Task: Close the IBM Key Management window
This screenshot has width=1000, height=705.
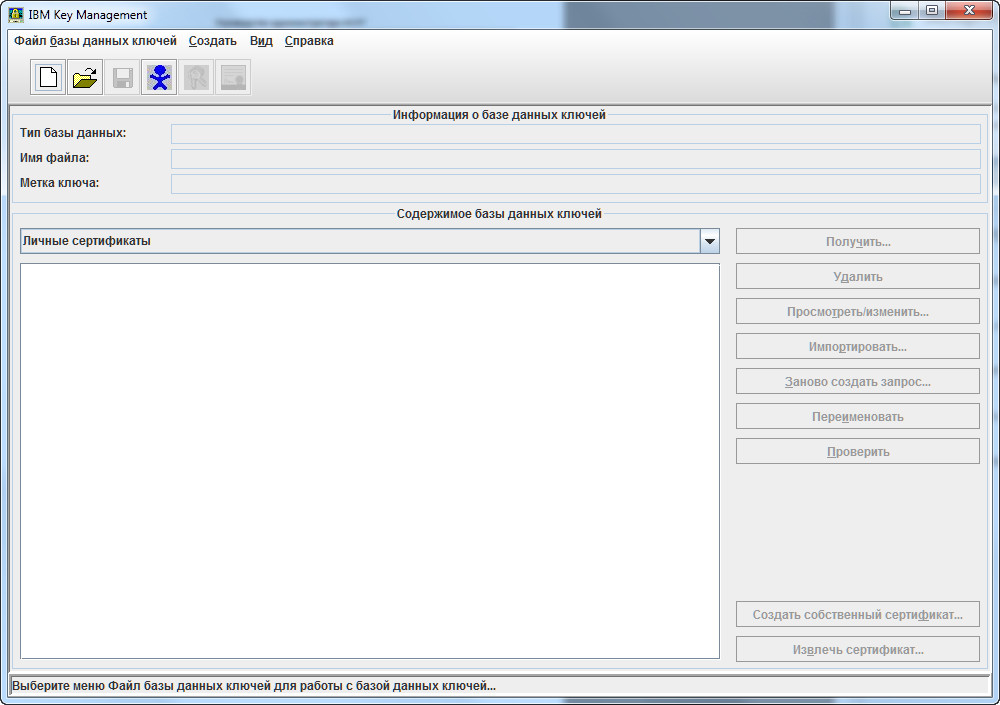Action: pyautogui.click(x=969, y=11)
